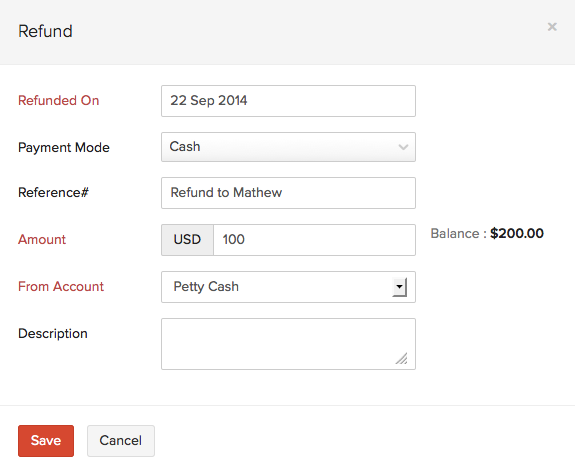Screen dimensions: 575x473
Task: Click the Description box resize grip
Action: 402,359
